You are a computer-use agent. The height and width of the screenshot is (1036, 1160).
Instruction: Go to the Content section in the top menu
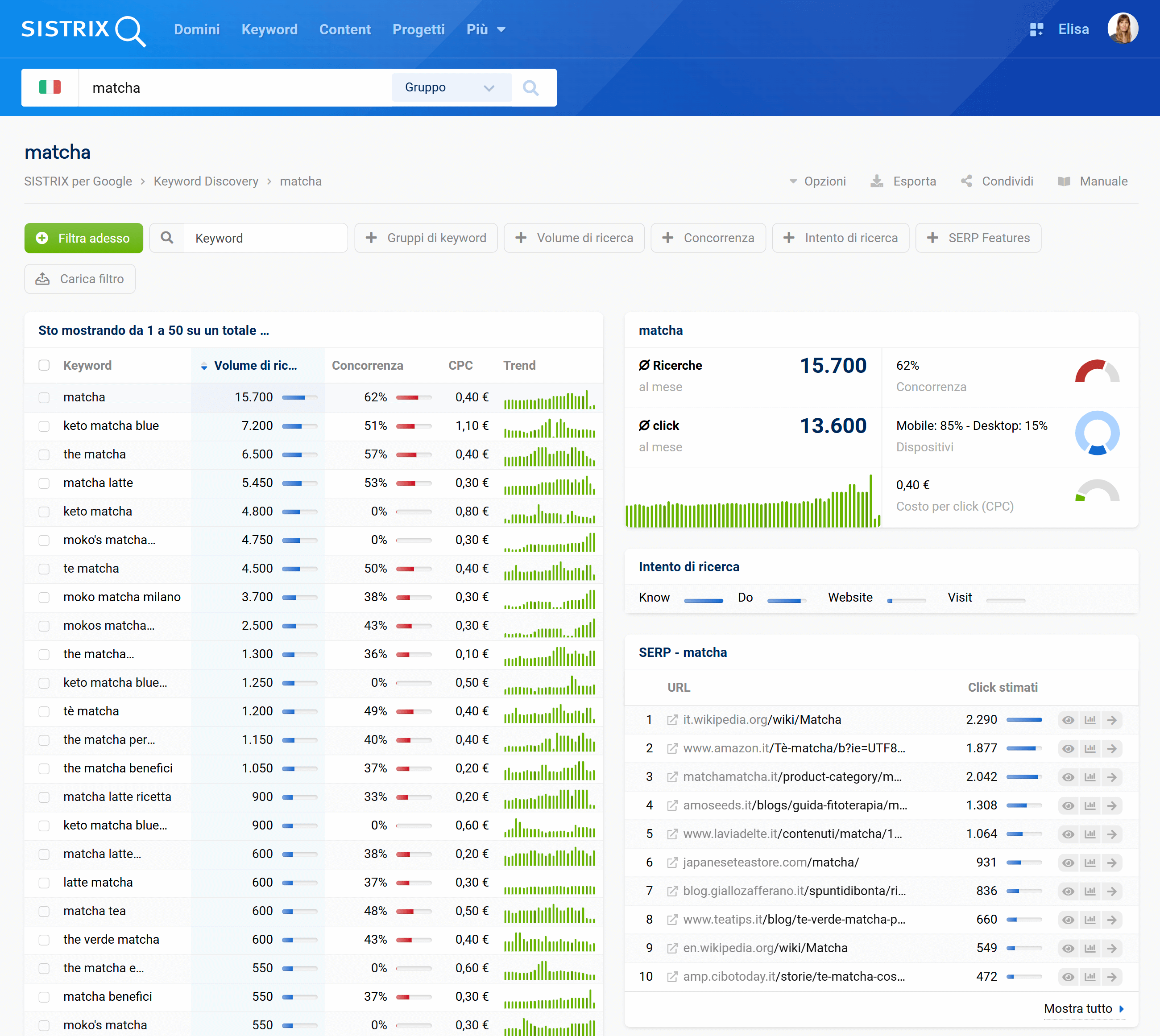(x=345, y=29)
